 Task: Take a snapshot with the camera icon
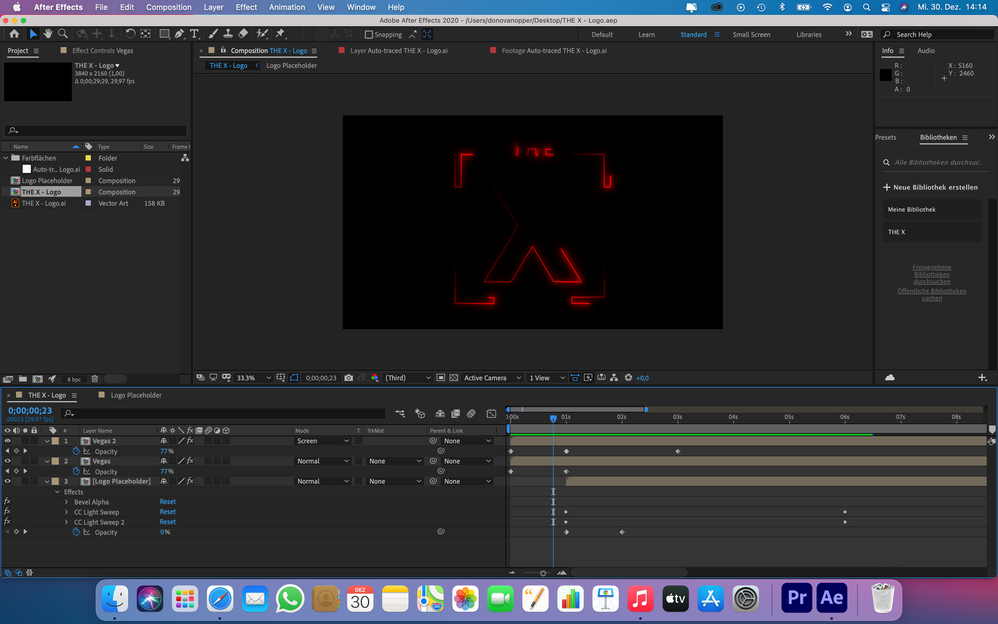tap(348, 378)
